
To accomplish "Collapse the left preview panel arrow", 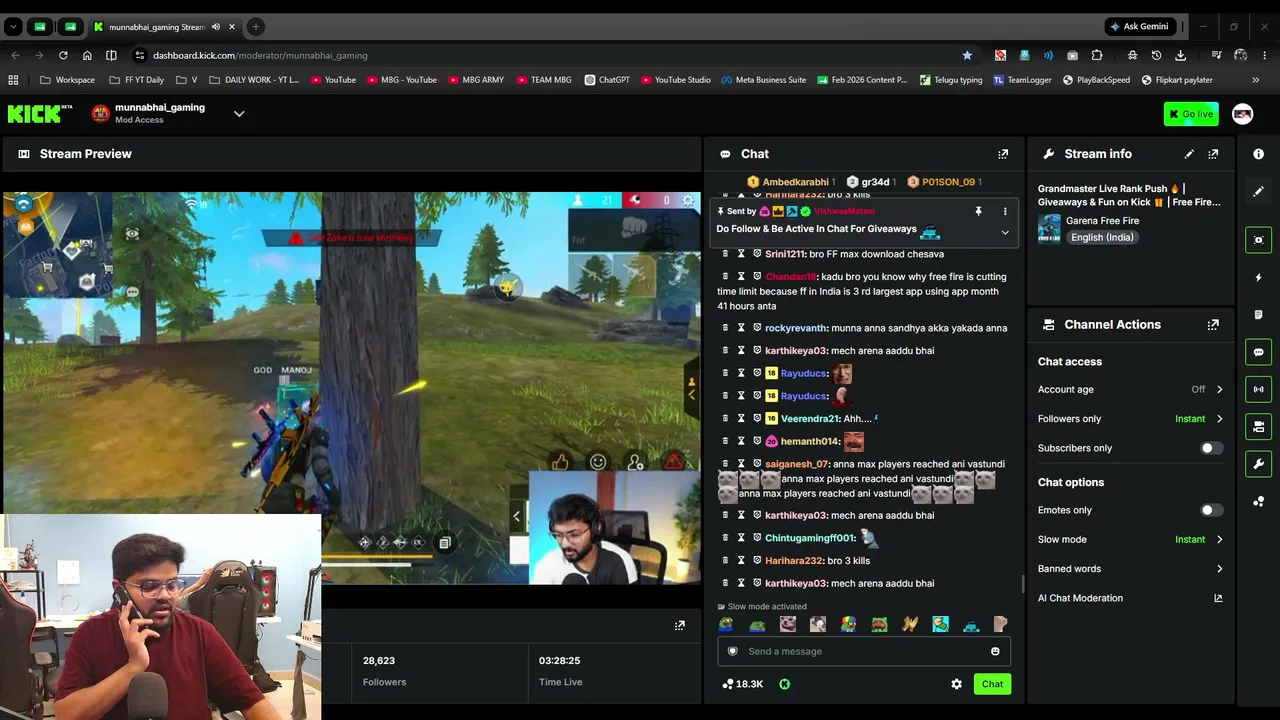I will [x=516, y=516].
